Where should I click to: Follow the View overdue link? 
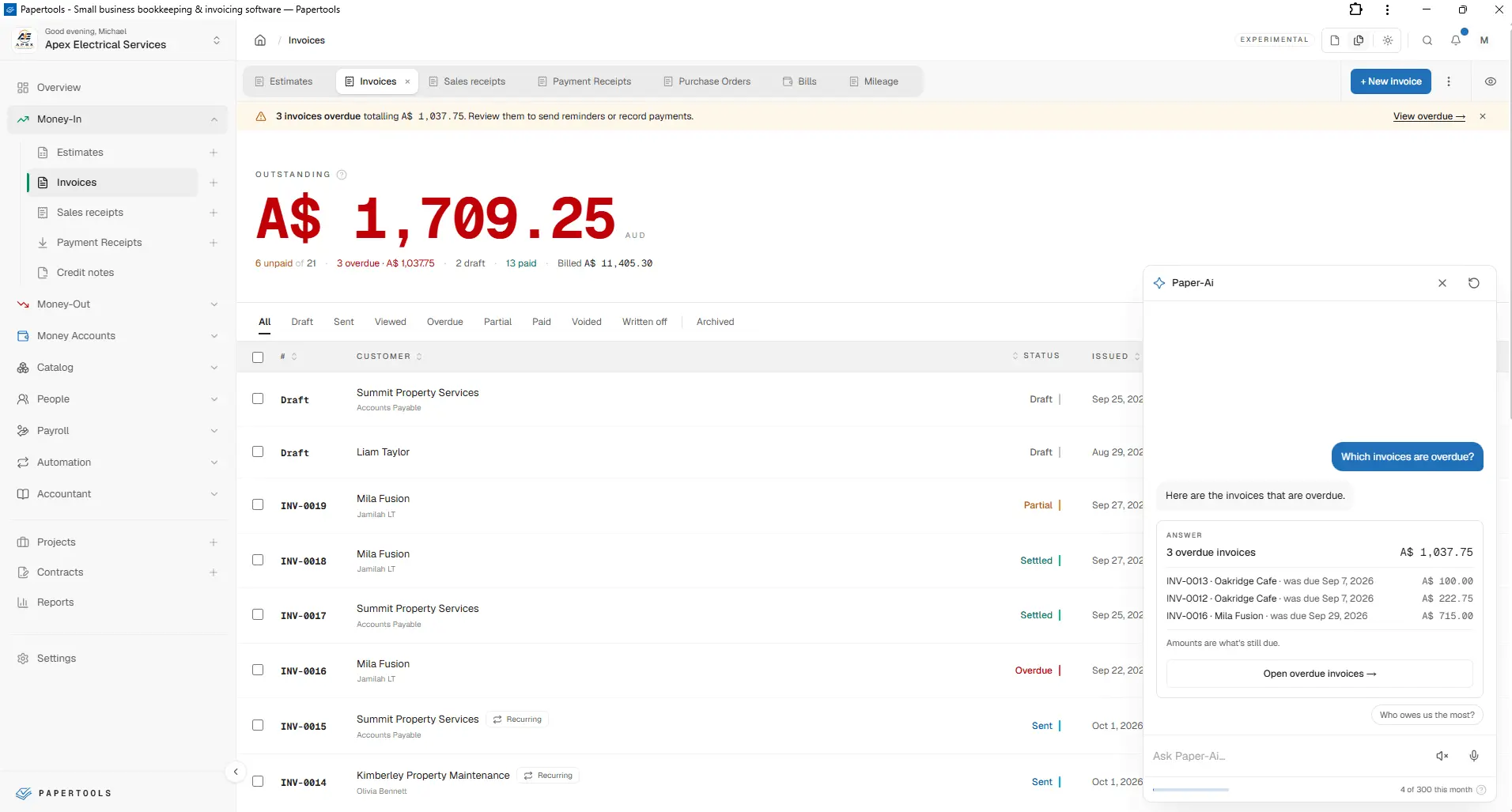click(x=1429, y=116)
